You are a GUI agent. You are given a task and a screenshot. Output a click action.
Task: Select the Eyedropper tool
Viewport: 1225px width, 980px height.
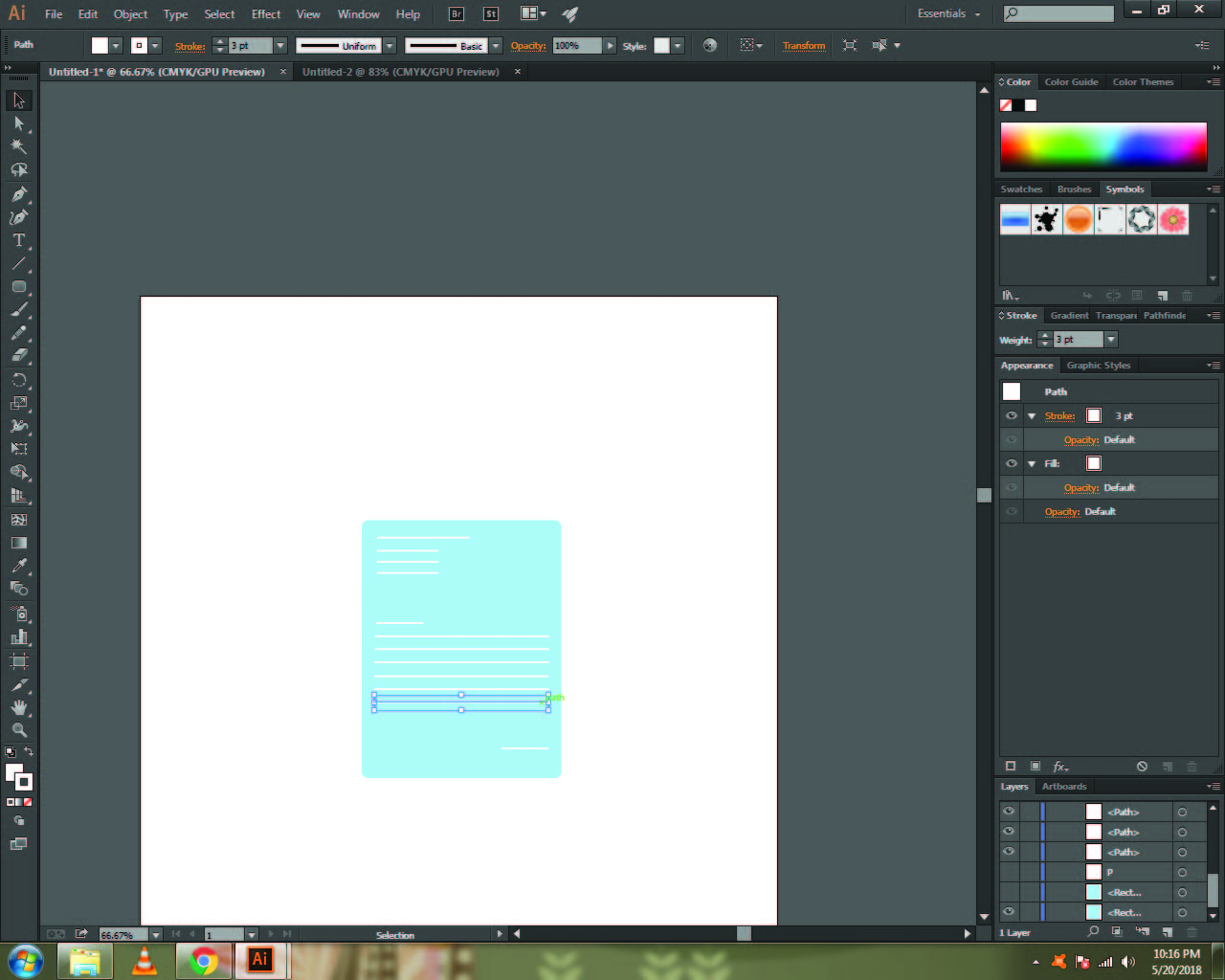[x=18, y=566]
